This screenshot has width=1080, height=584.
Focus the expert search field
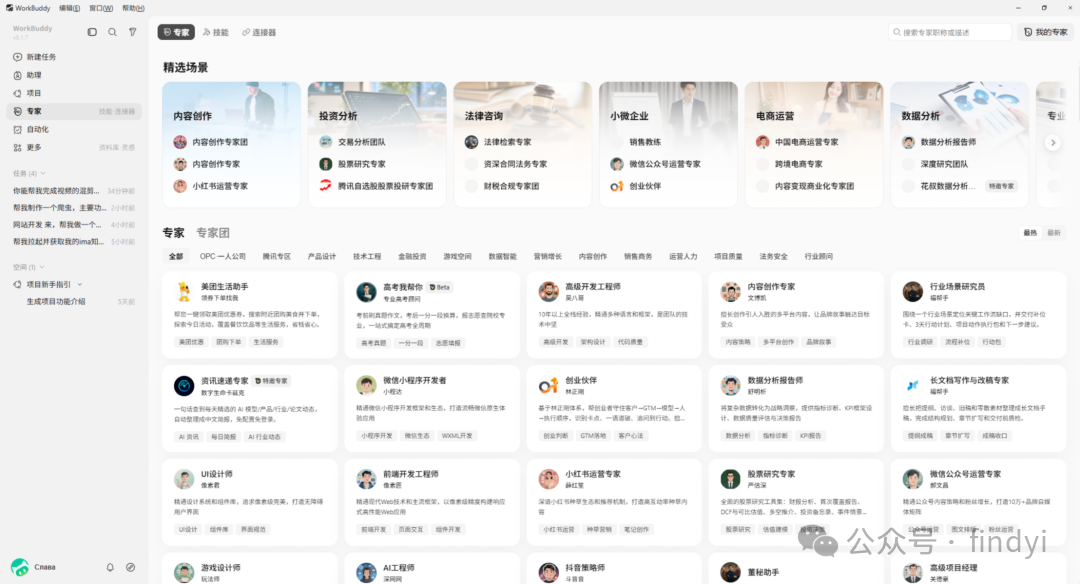pyautogui.click(x=950, y=32)
